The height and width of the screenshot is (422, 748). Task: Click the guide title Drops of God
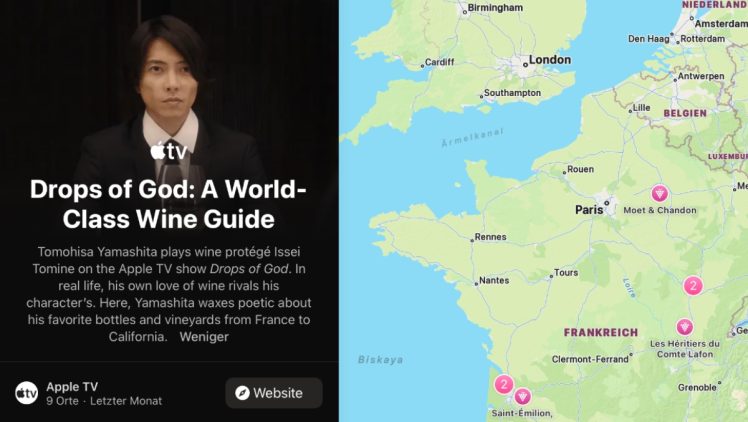(x=168, y=204)
